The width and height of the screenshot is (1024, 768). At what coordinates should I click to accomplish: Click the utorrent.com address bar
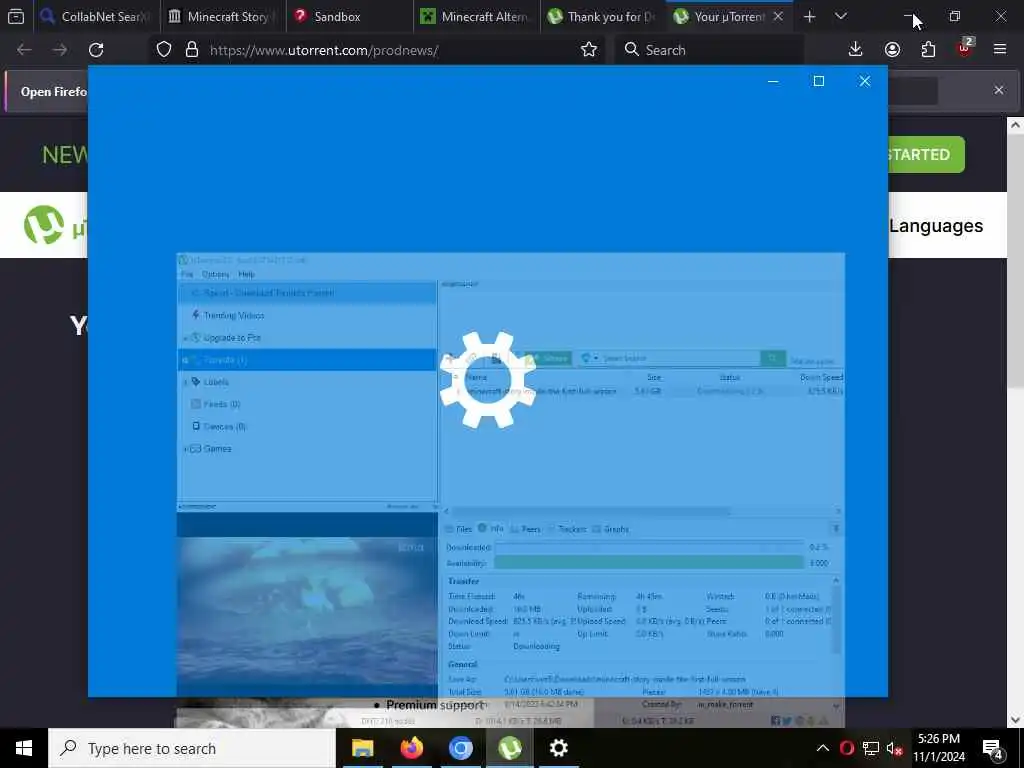[375, 50]
